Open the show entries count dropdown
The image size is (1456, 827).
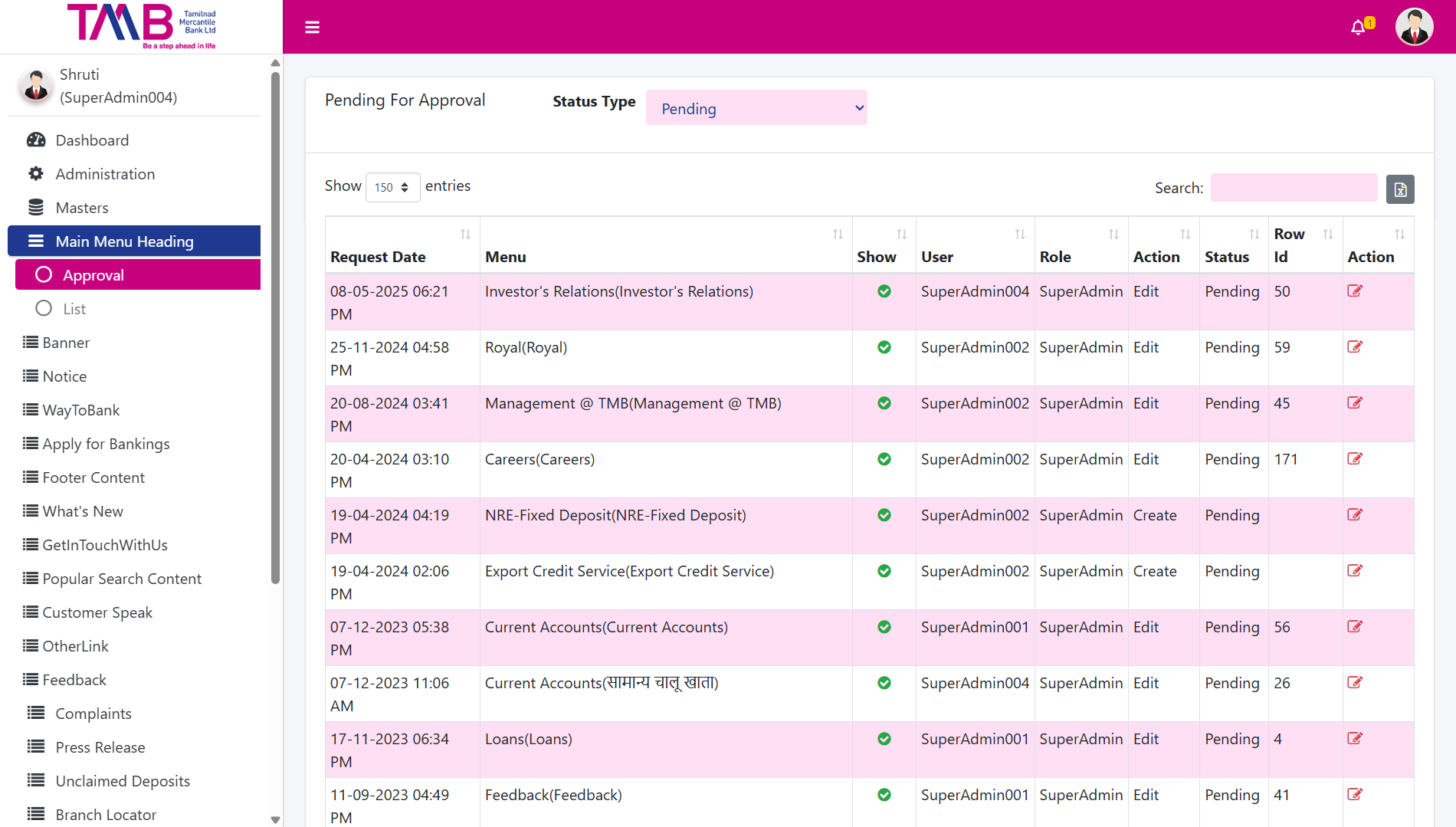(392, 188)
